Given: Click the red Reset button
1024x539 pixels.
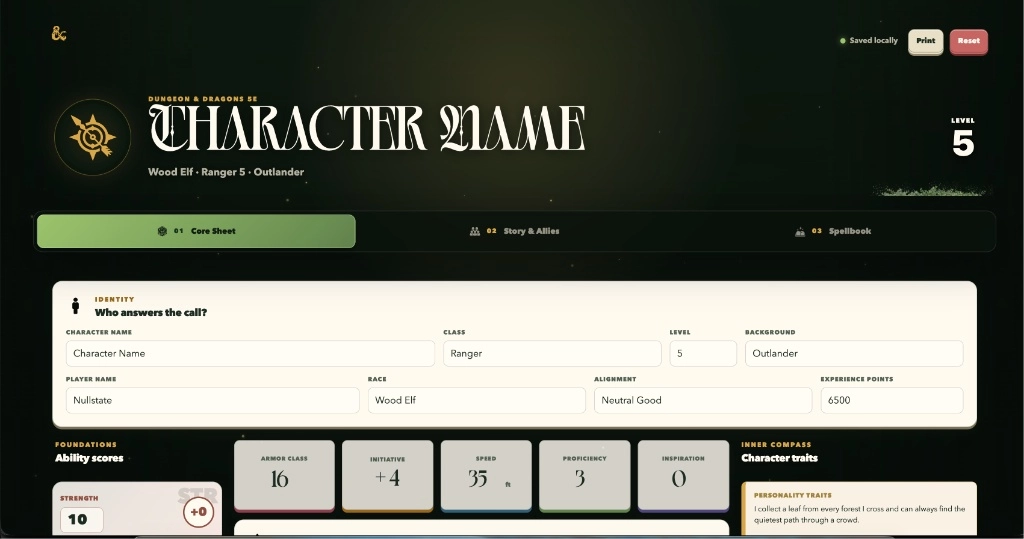Looking at the screenshot, I should tap(968, 41).
